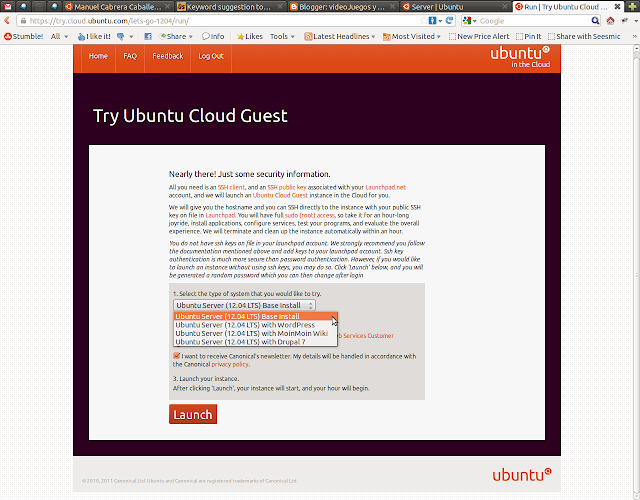
Task: Open the system type combo box
Action: pyautogui.click(x=244, y=305)
